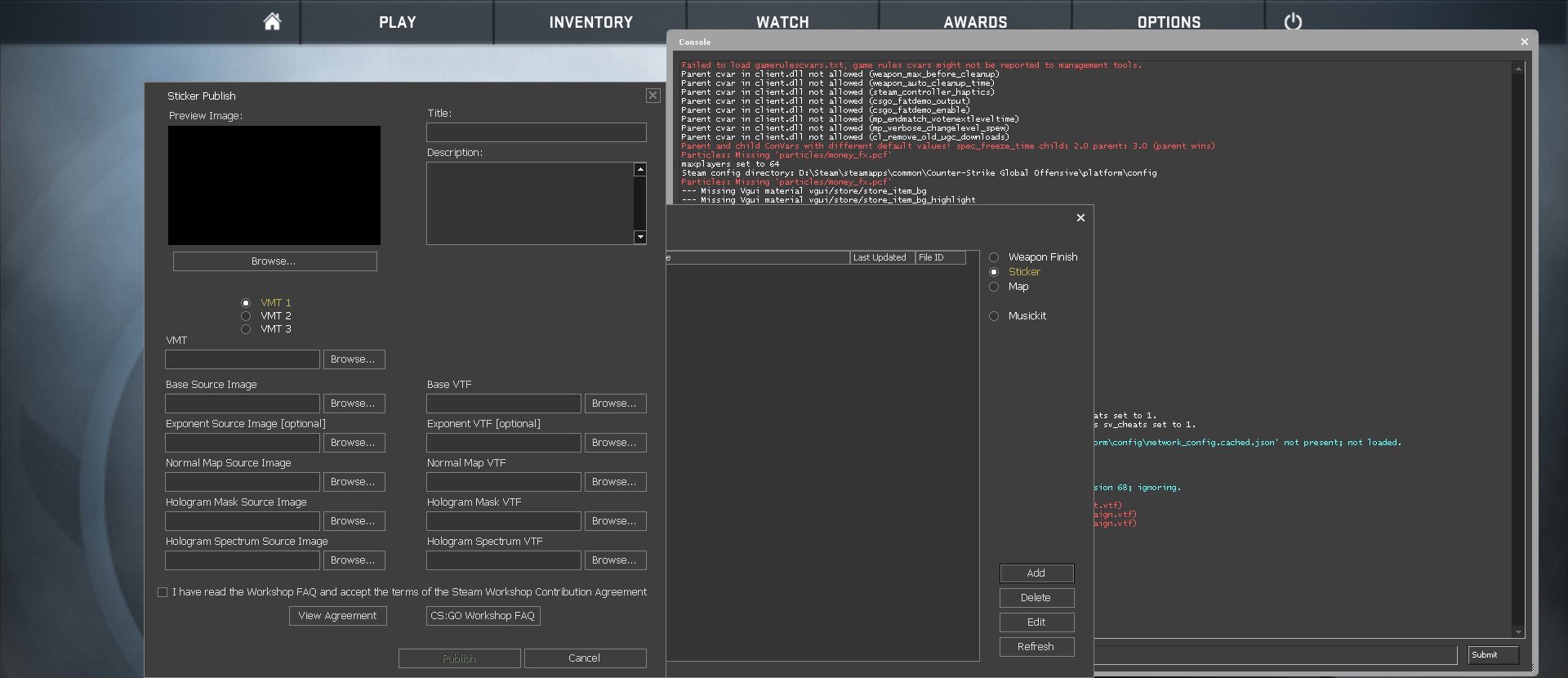Click the power quit icon
Screen dimensions: 1568x678
[x=1292, y=22]
